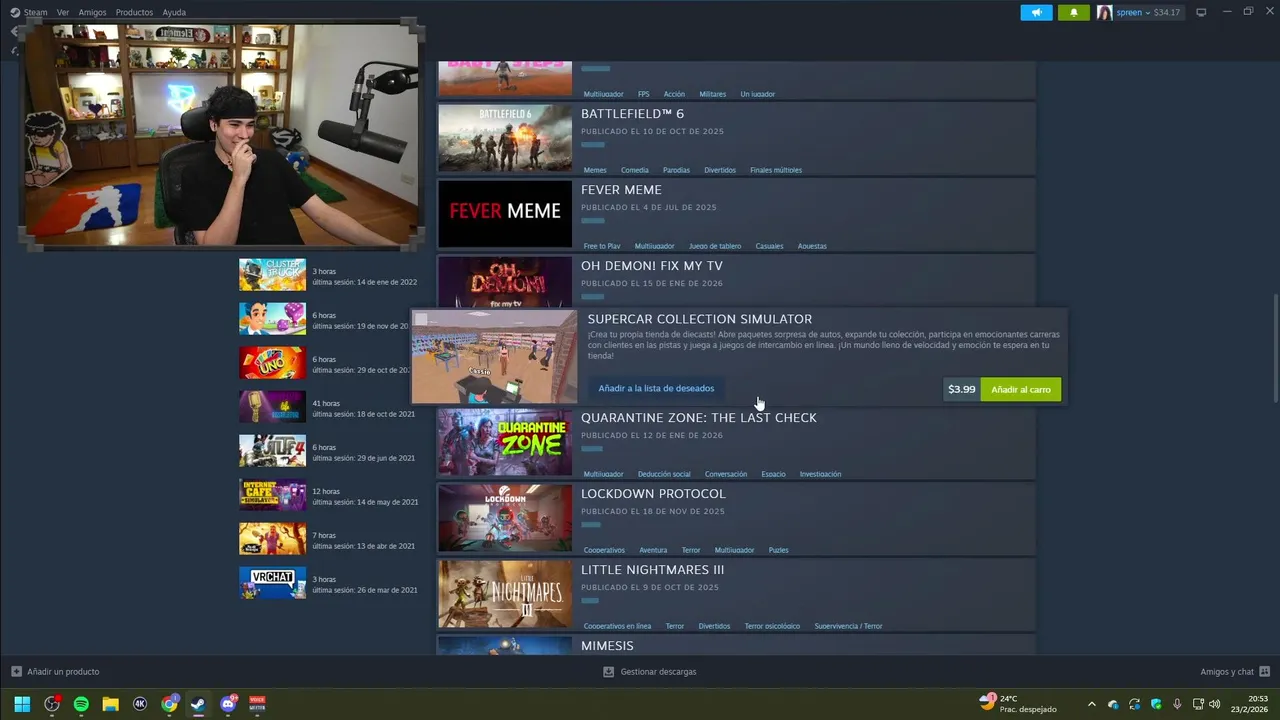Click the Battlefield 6 cover image
Screen dimensions: 1280x720
coord(505,138)
